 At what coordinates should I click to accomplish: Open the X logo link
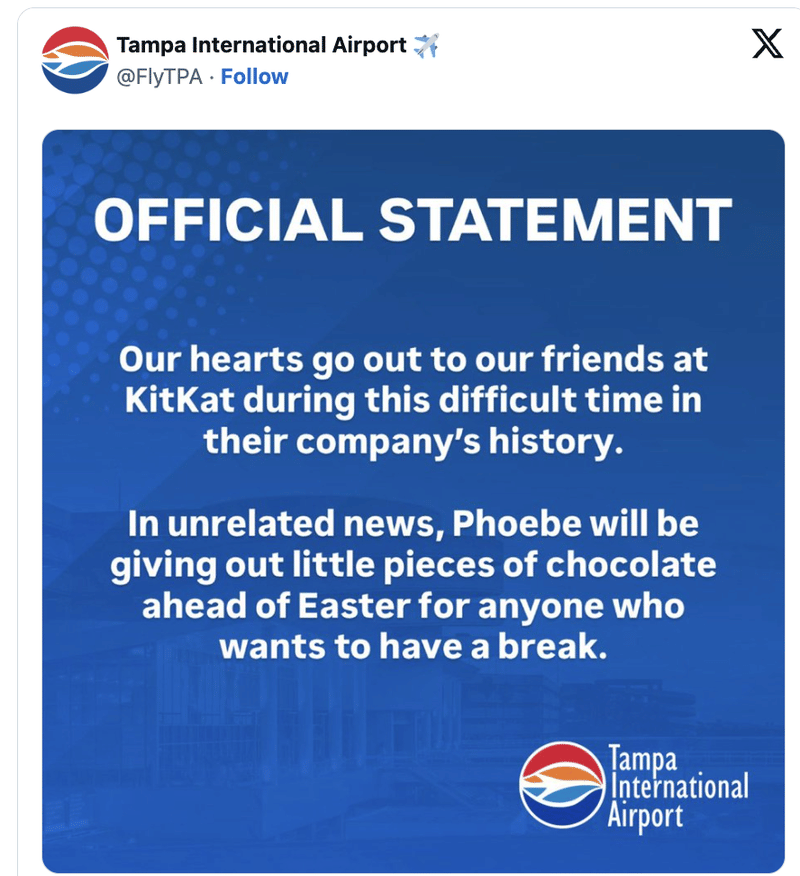[766, 46]
